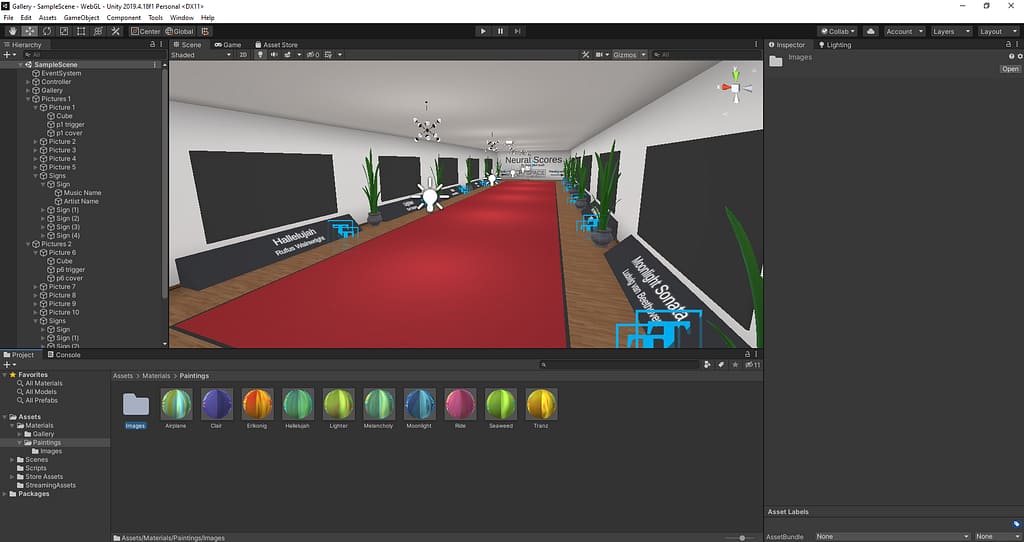Adjust the asset thumbnail size slider
The image size is (1024, 542).
(x=741, y=537)
